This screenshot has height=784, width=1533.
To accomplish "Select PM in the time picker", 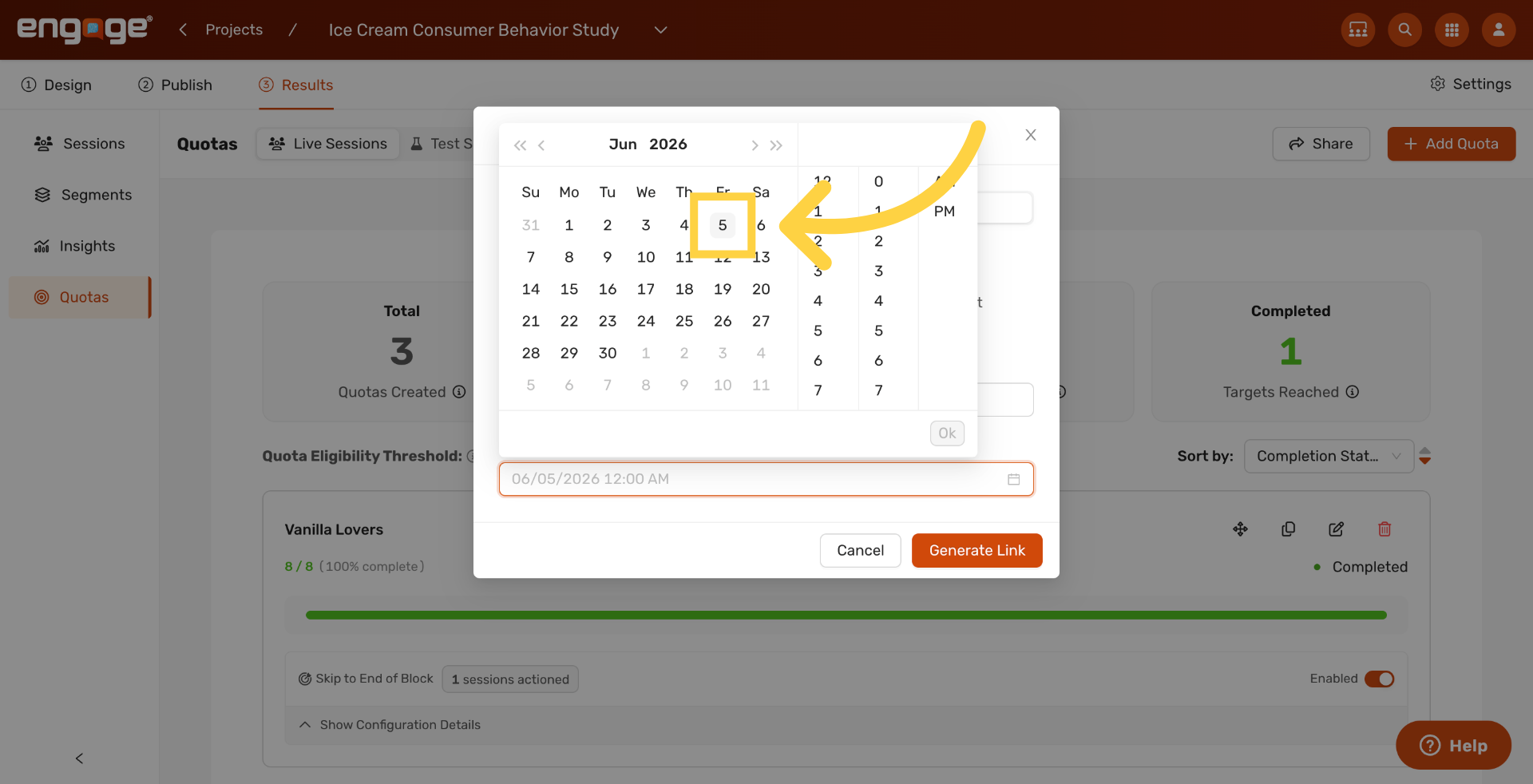I will coord(945,212).
